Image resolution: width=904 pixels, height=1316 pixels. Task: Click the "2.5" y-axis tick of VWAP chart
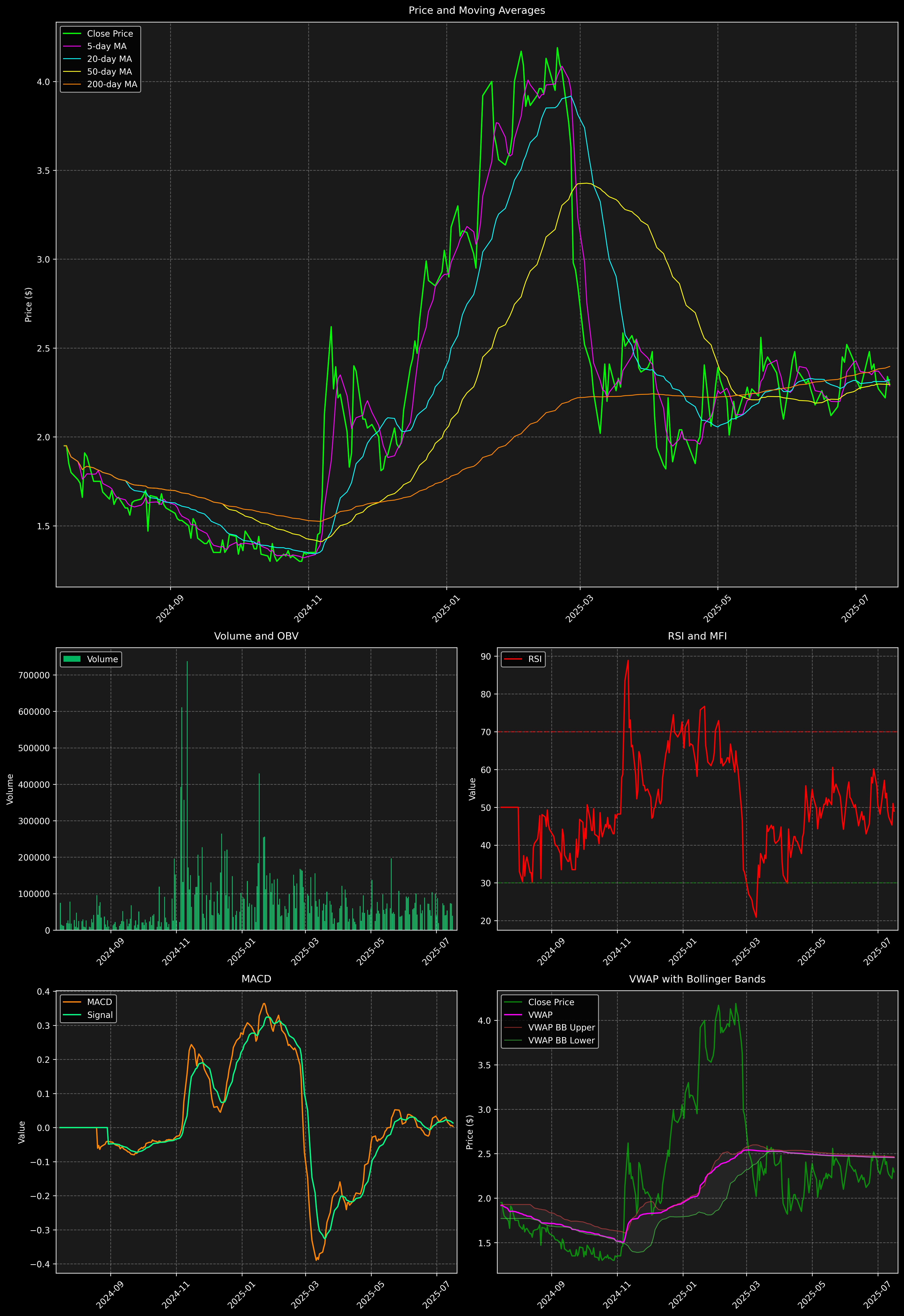coord(485,1154)
